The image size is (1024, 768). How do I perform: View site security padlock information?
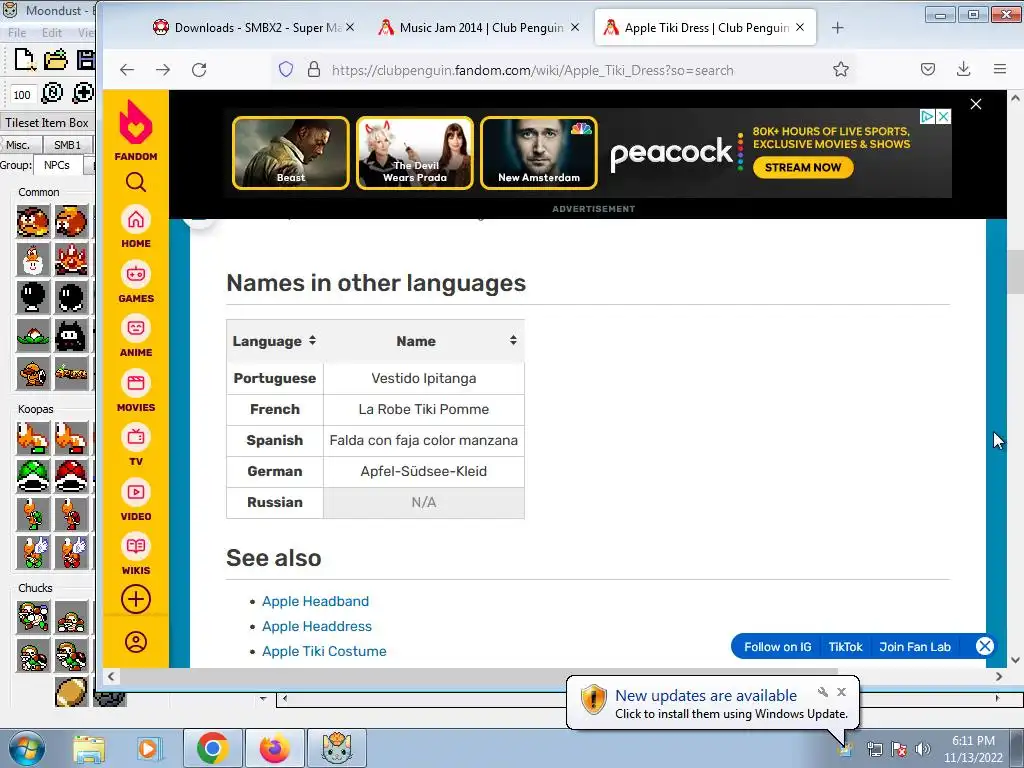pyautogui.click(x=314, y=69)
